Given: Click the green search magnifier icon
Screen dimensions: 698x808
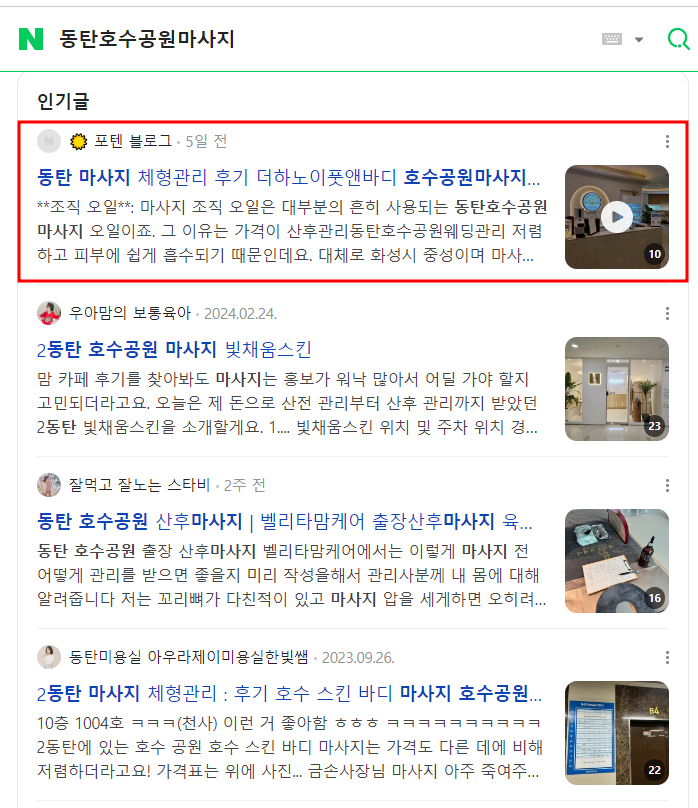Looking at the screenshot, I should [678, 39].
